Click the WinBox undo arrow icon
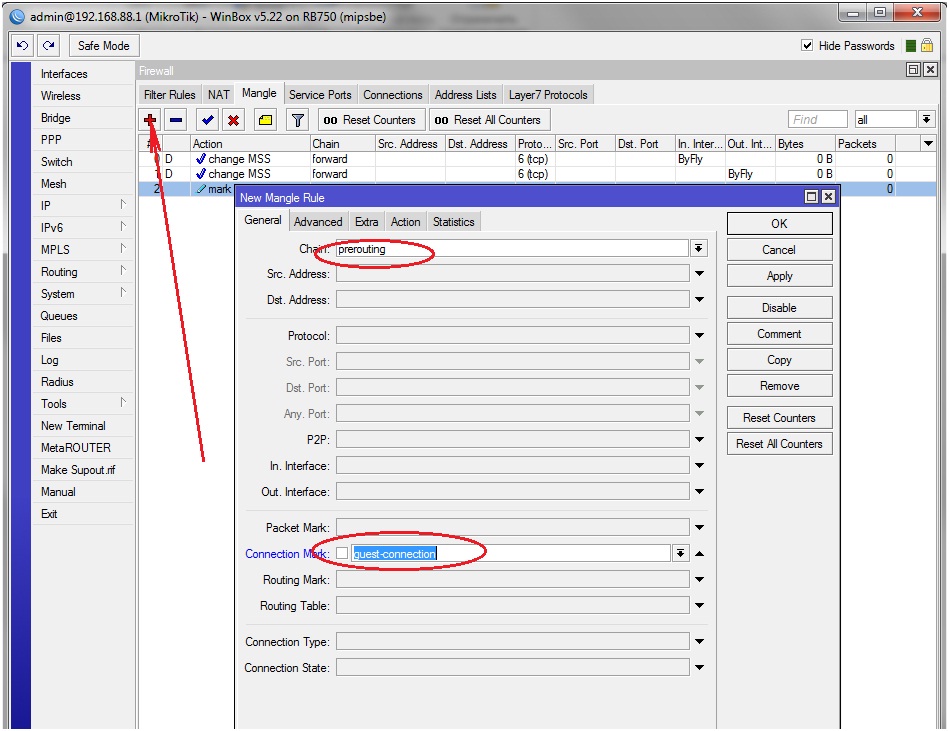 [x=22, y=46]
